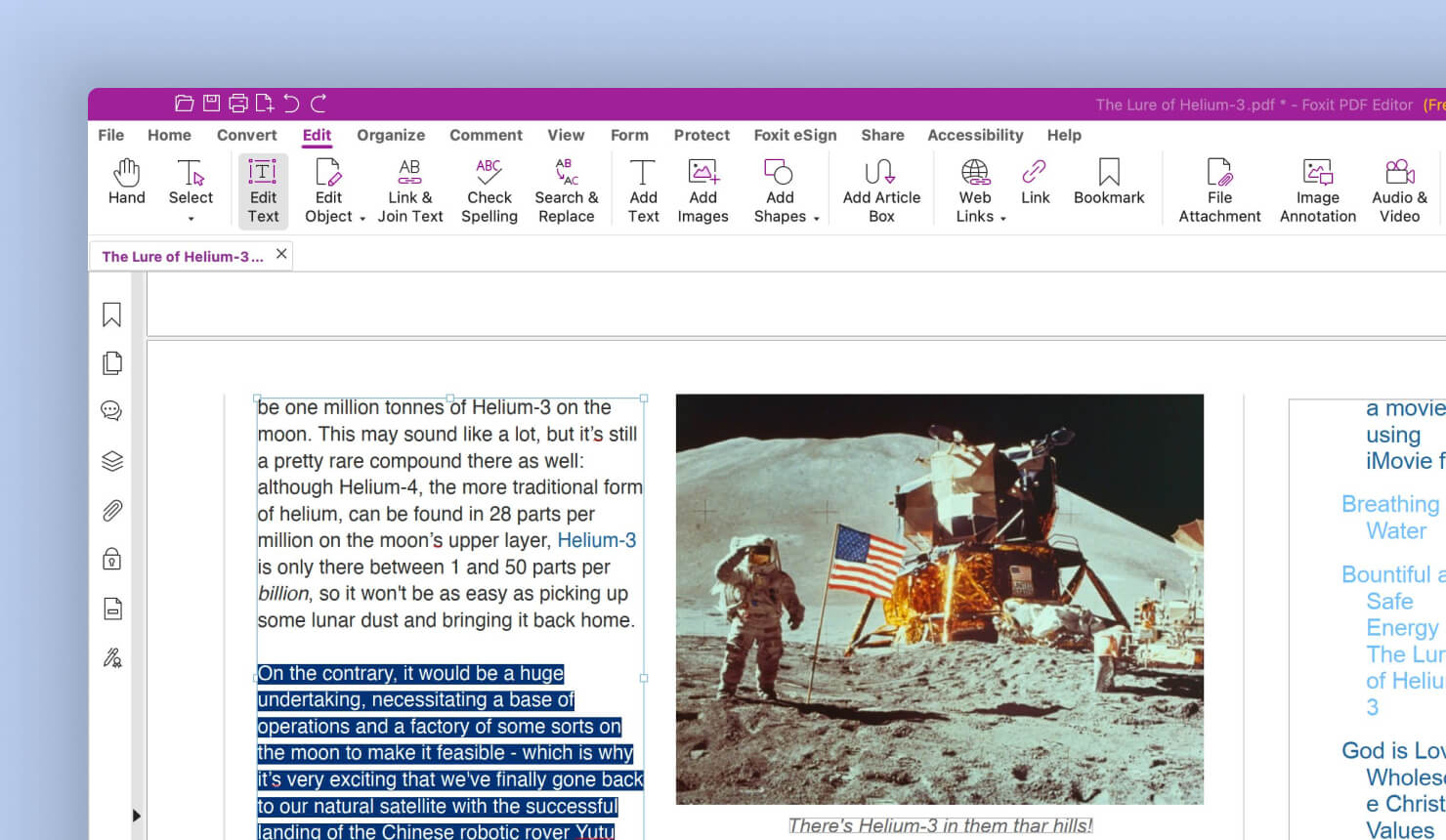This screenshot has height=840, width=1446.
Task: Switch to the Organize ribbon tab
Action: point(391,135)
